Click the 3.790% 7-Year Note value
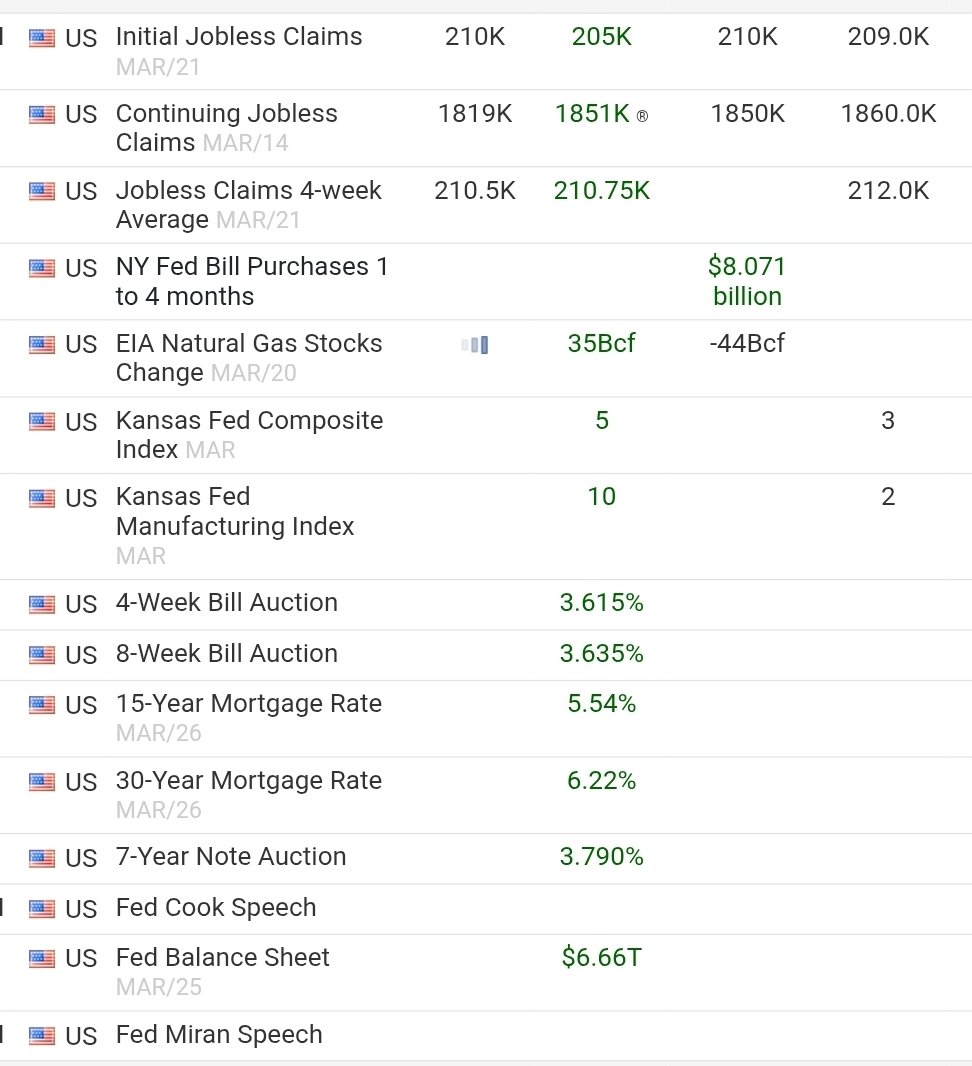Viewport: 972px width, 1066px height. tap(602, 857)
